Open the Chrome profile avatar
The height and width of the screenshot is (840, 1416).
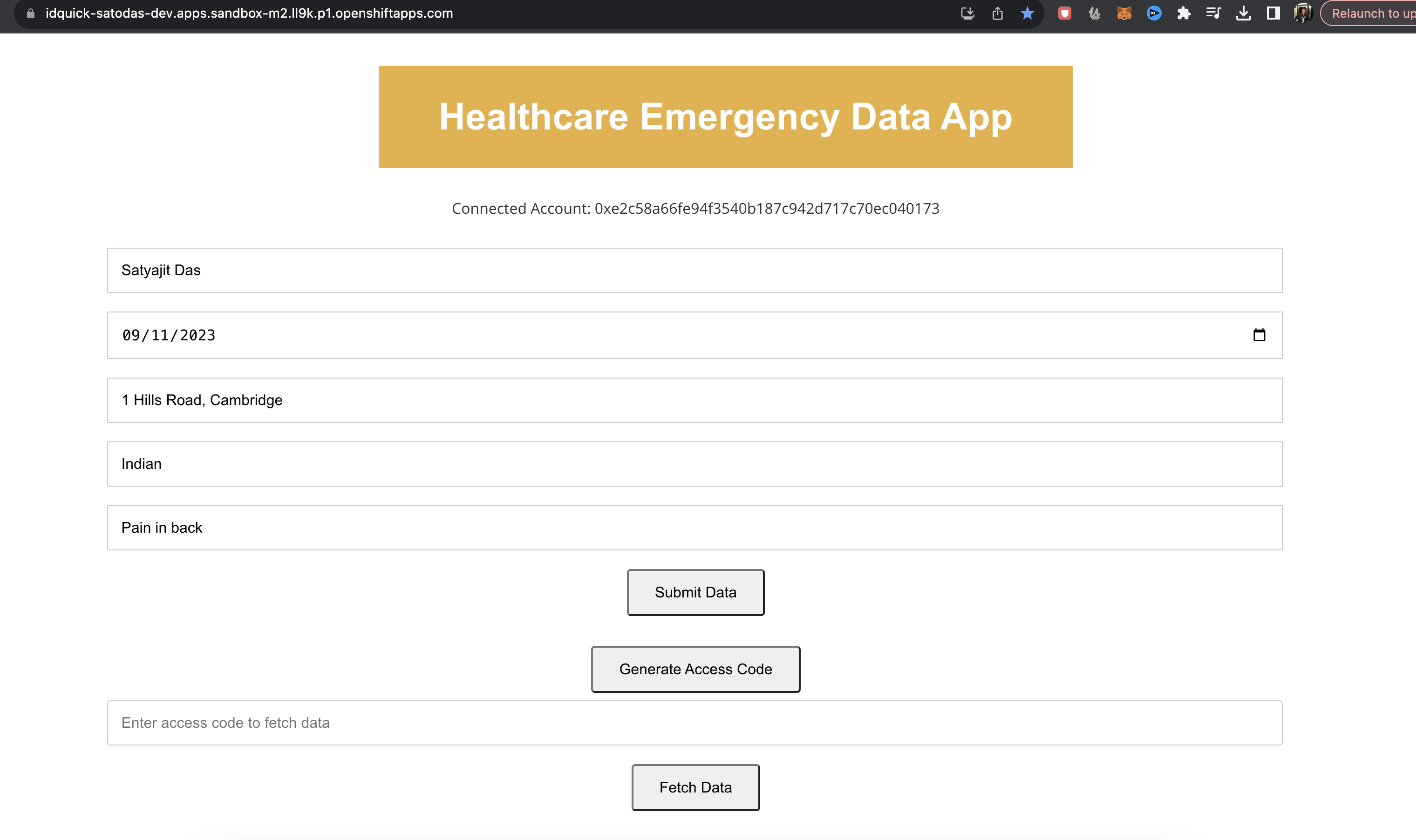pos(1303,13)
